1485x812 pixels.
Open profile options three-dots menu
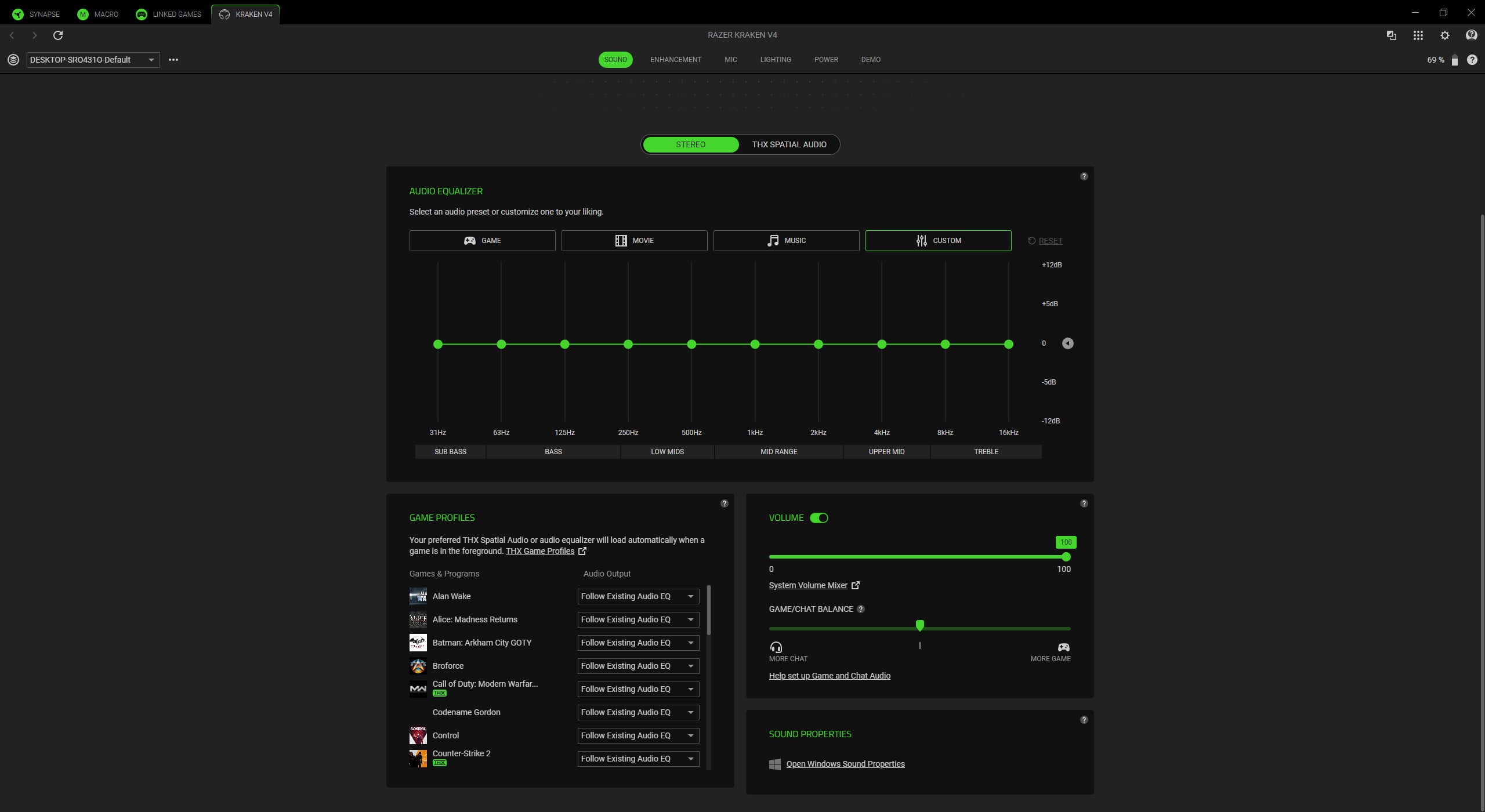[x=173, y=60]
